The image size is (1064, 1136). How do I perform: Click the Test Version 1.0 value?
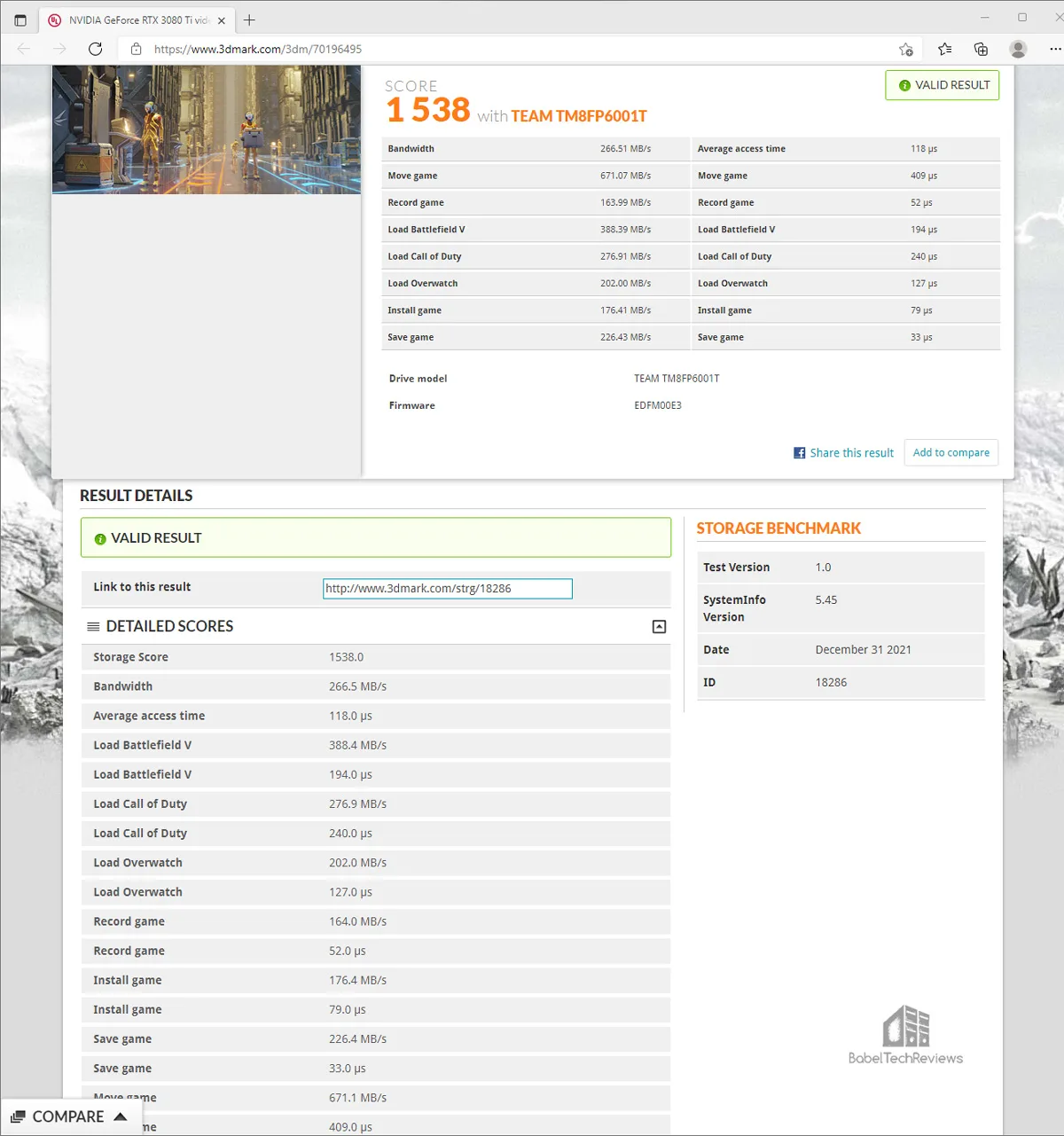coord(823,568)
